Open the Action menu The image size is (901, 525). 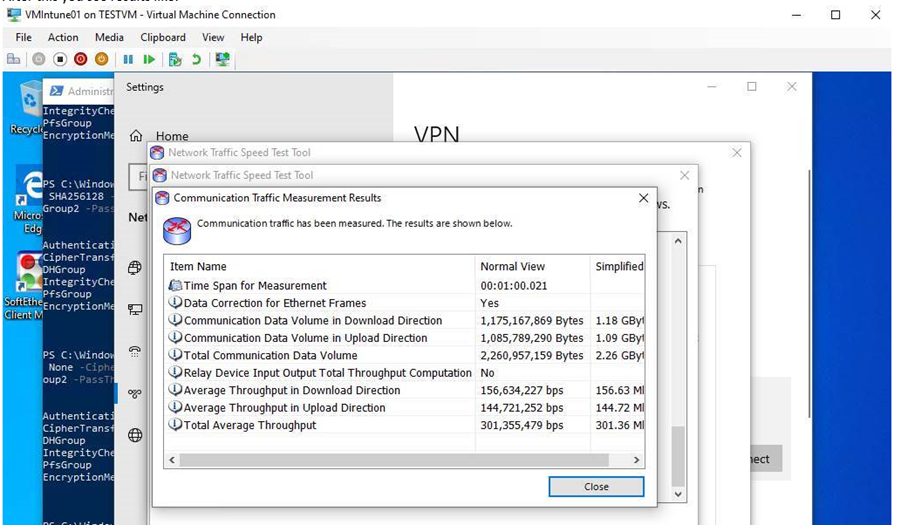point(63,37)
